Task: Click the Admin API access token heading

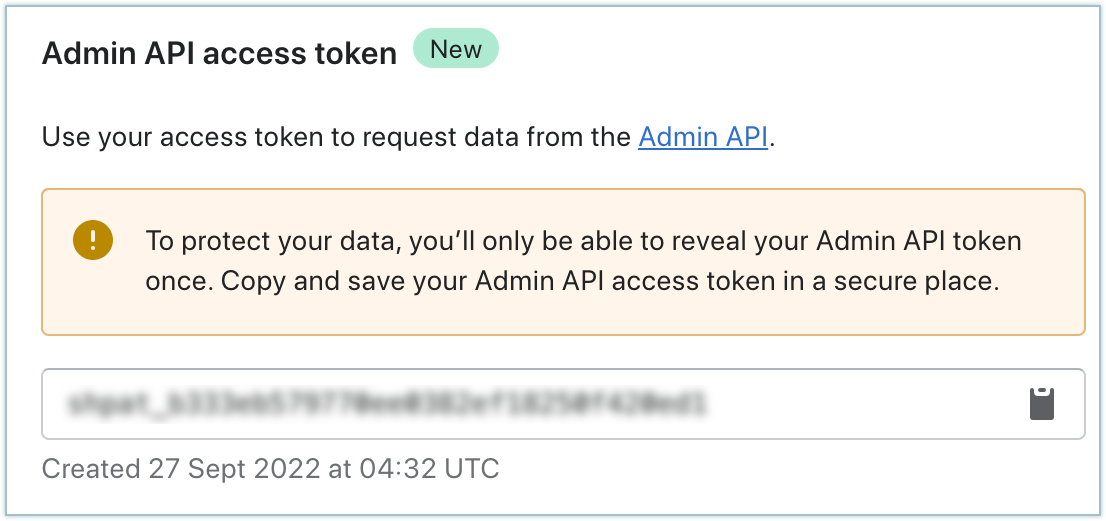Action: [x=219, y=54]
